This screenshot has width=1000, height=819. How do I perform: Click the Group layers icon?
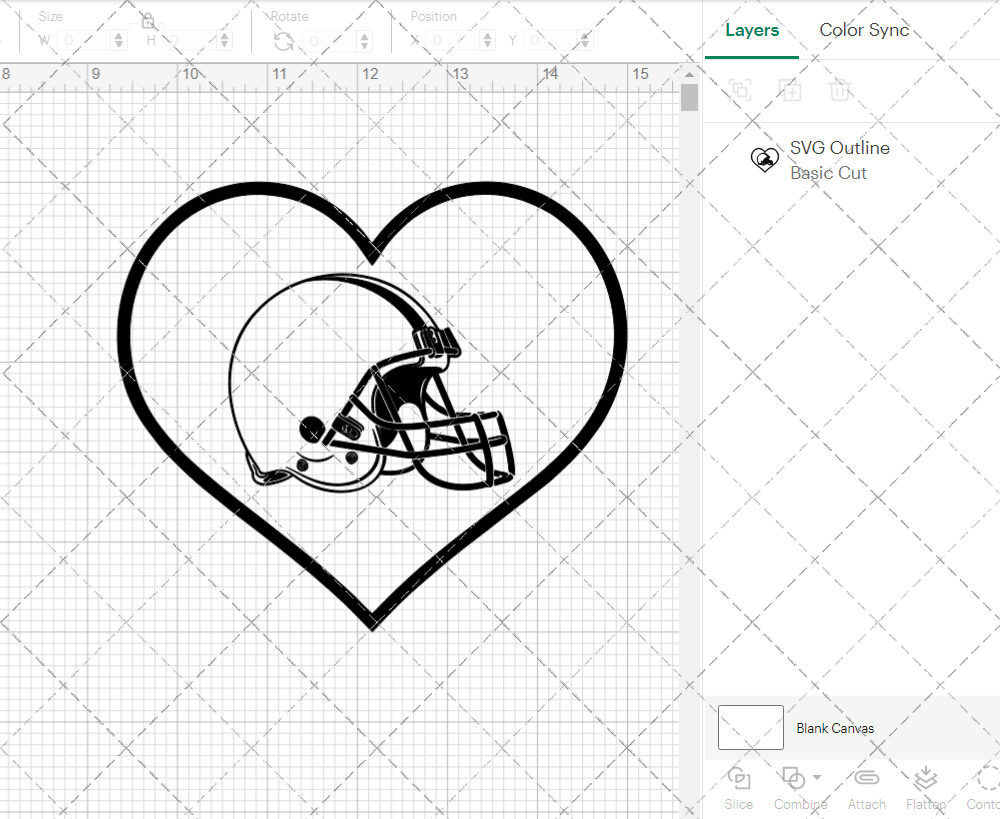tap(740, 90)
